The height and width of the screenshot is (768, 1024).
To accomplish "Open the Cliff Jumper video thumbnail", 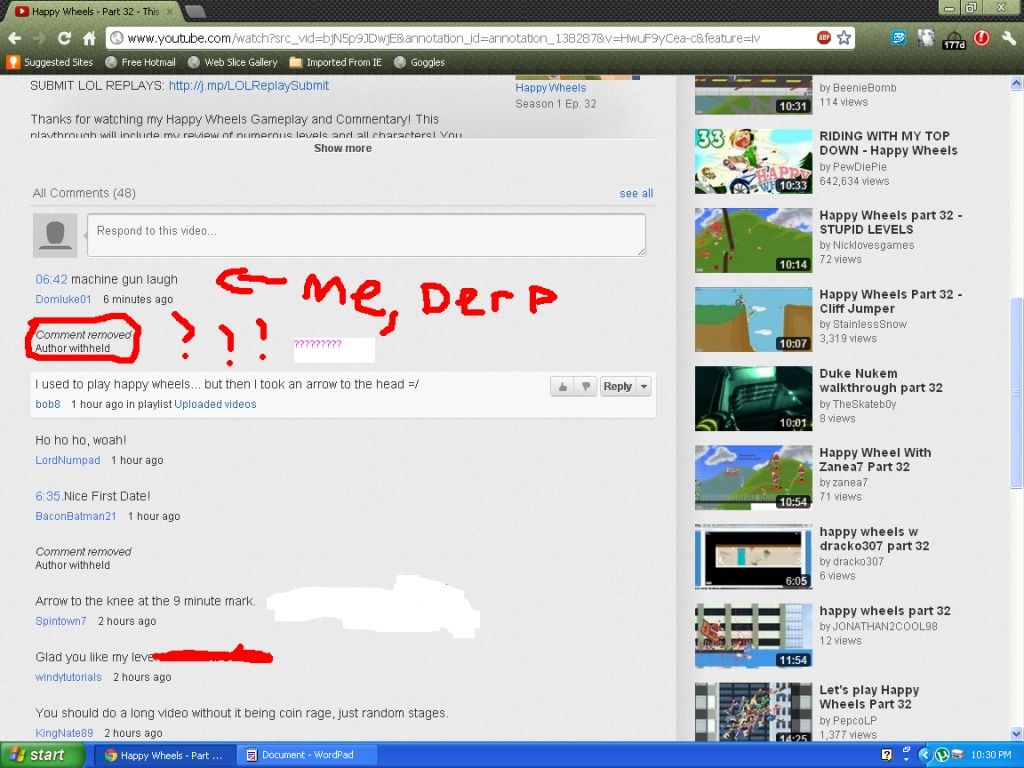I will [x=754, y=319].
